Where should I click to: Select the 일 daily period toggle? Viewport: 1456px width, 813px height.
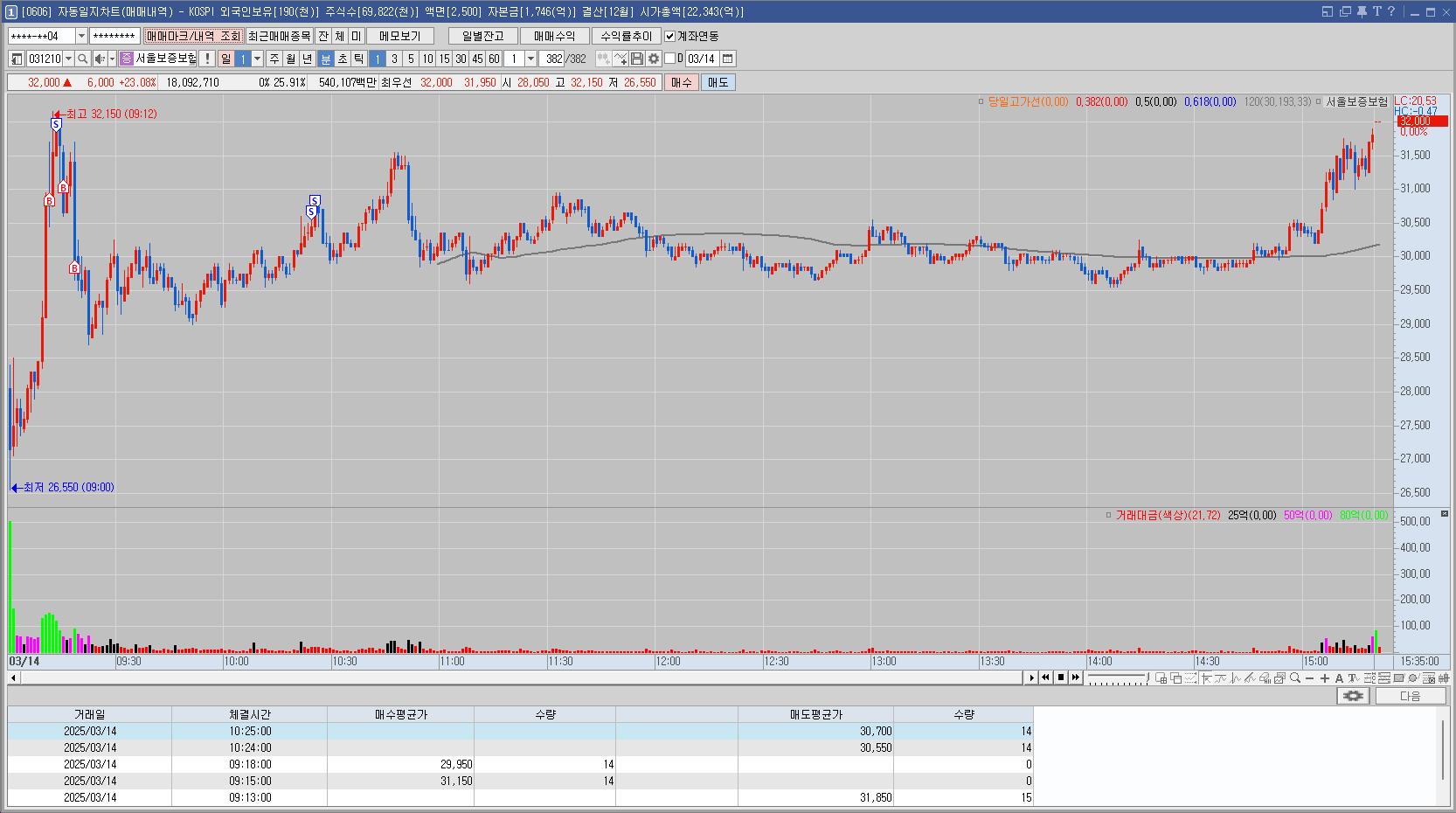click(225, 59)
